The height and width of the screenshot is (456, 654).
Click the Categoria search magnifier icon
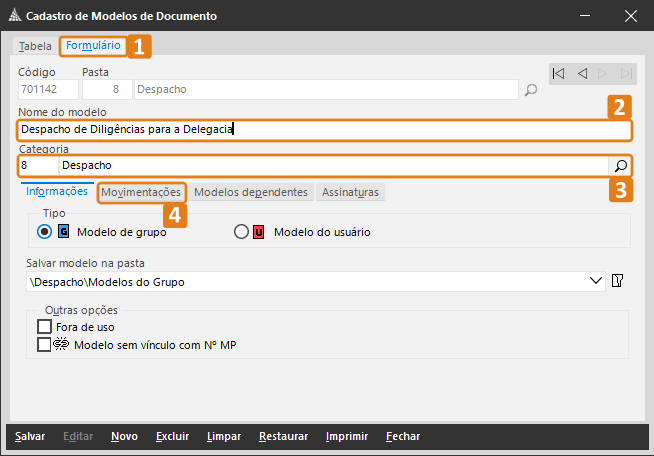click(620, 166)
